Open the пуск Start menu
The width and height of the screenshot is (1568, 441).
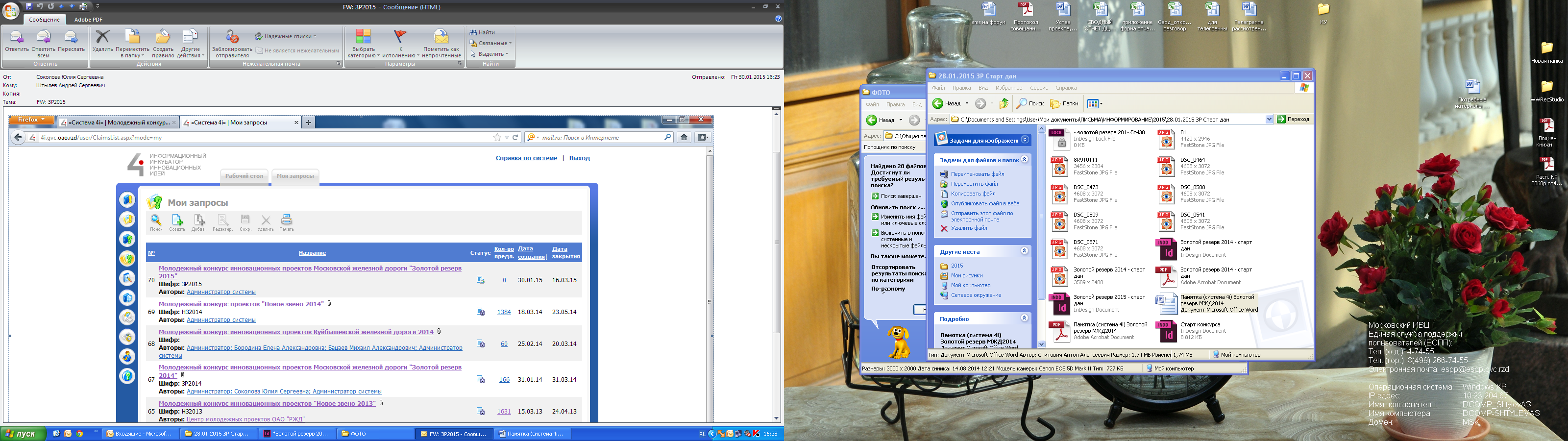[23, 434]
